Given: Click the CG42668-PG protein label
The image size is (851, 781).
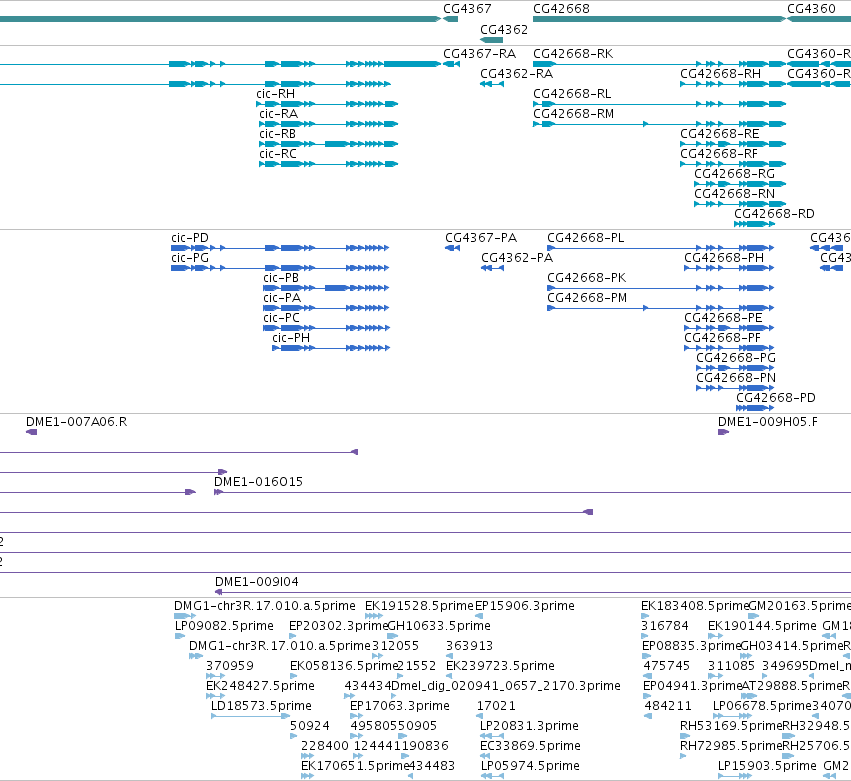Looking at the screenshot, I should pos(736,358).
